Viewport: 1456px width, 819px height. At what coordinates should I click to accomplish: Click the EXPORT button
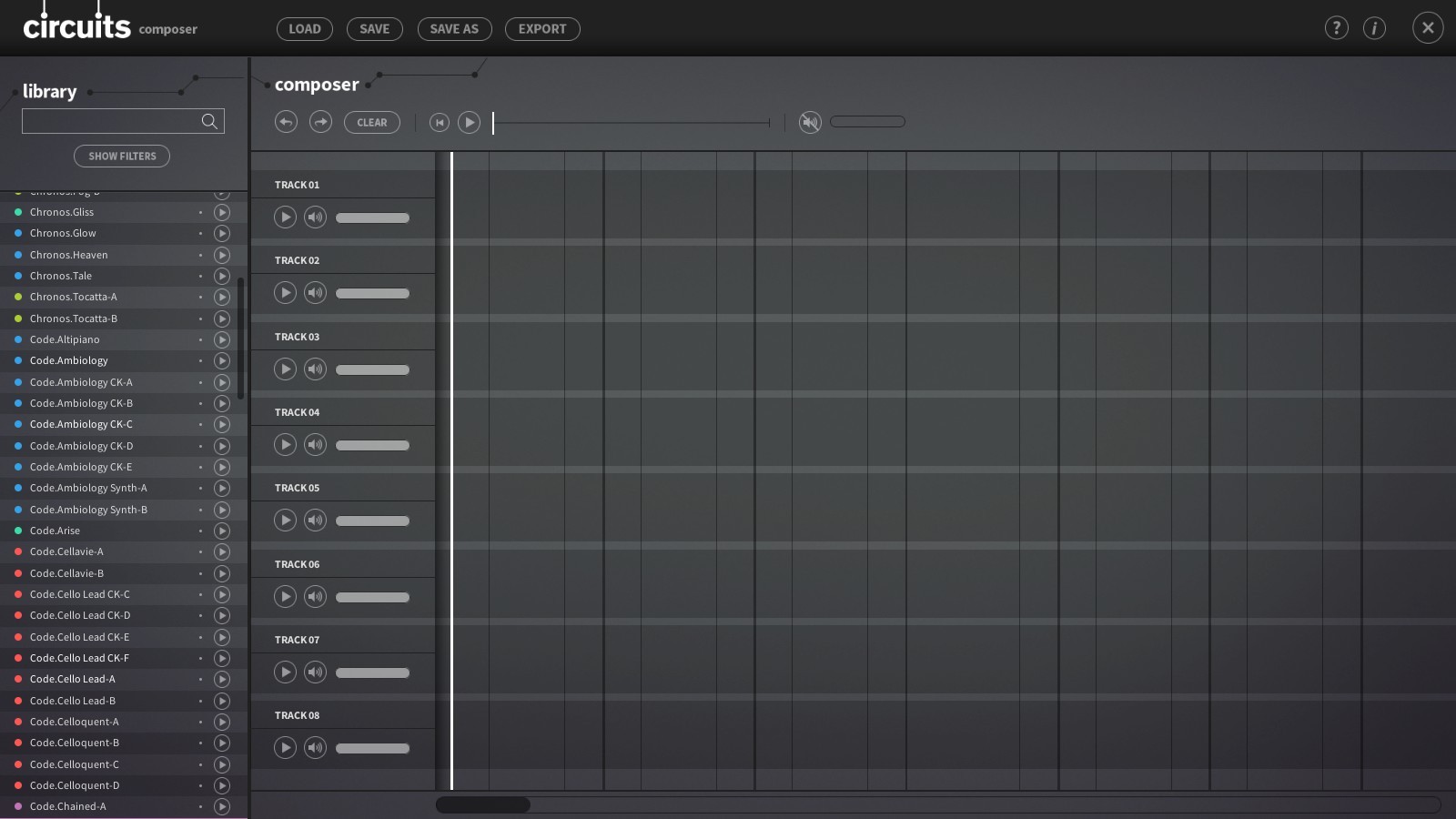point(542,29)
